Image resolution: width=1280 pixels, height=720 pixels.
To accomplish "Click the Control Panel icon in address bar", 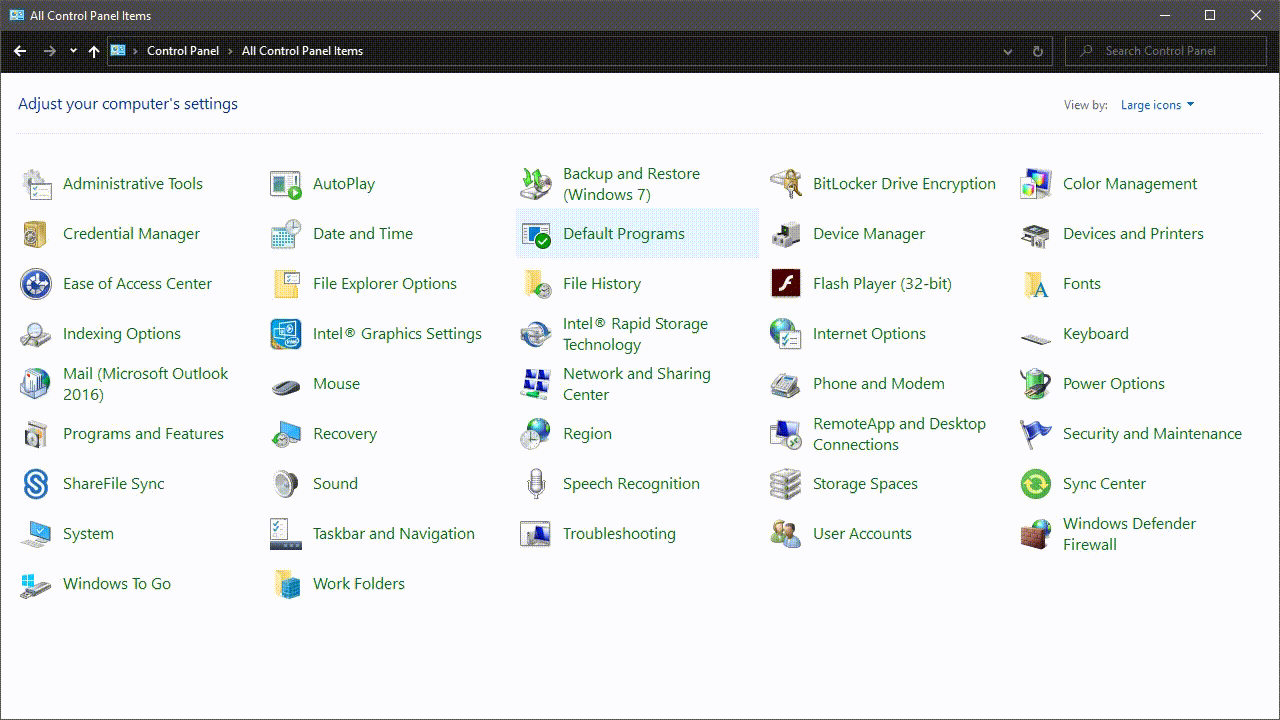I will pos(118,51).
